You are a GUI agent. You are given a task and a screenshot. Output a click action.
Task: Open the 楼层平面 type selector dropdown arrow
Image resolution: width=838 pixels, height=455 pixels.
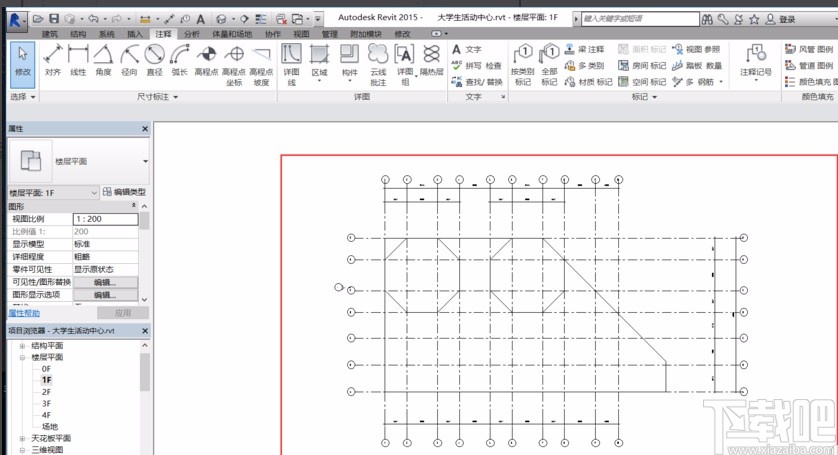coord(145,161)
